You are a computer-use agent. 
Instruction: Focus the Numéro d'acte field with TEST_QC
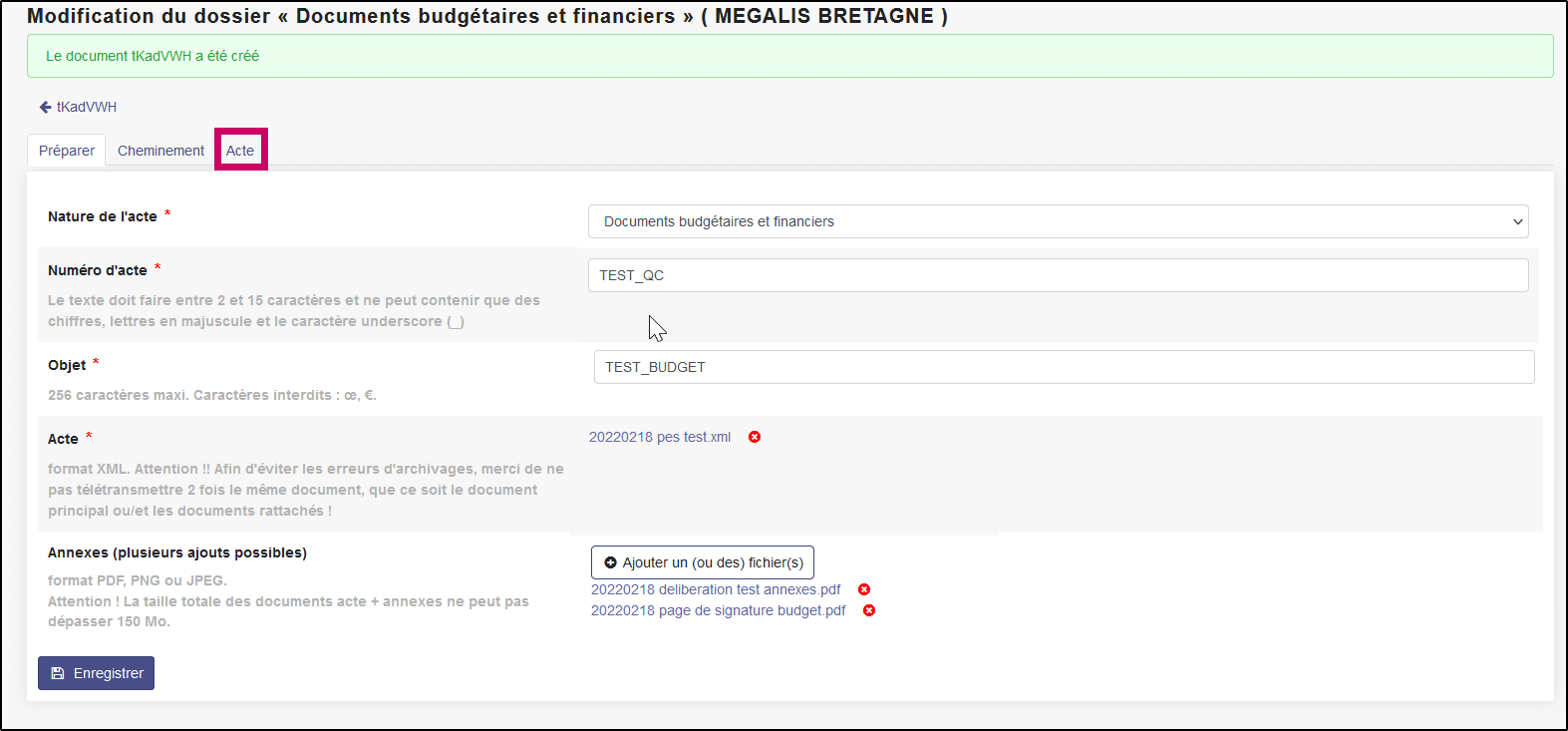point(1057,275)
